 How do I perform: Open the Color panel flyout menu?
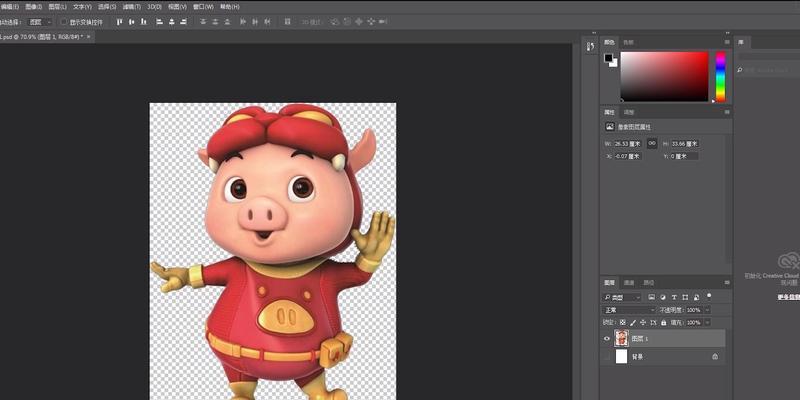click(727, 42)
